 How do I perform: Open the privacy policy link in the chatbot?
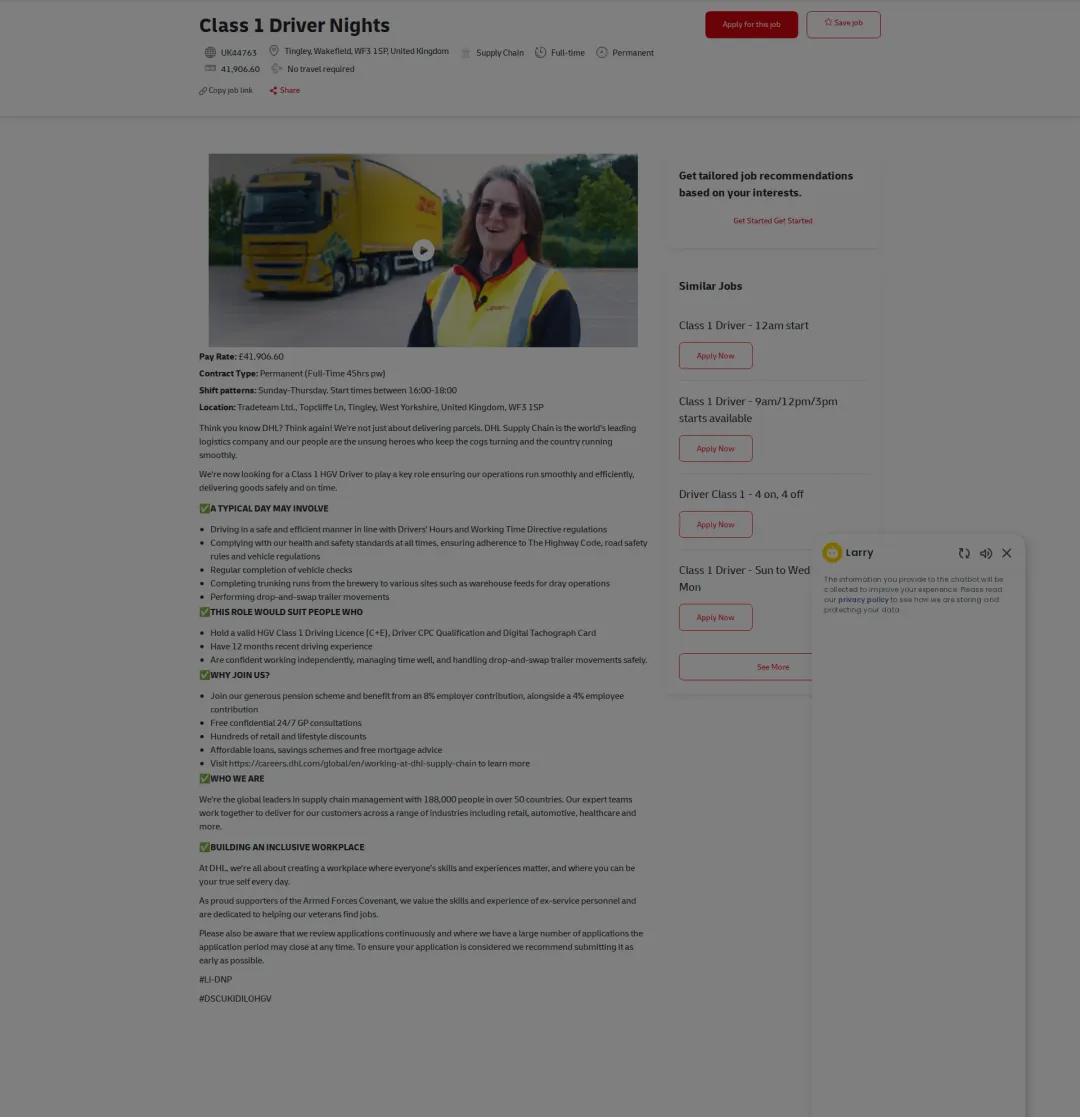click(863, 600)
